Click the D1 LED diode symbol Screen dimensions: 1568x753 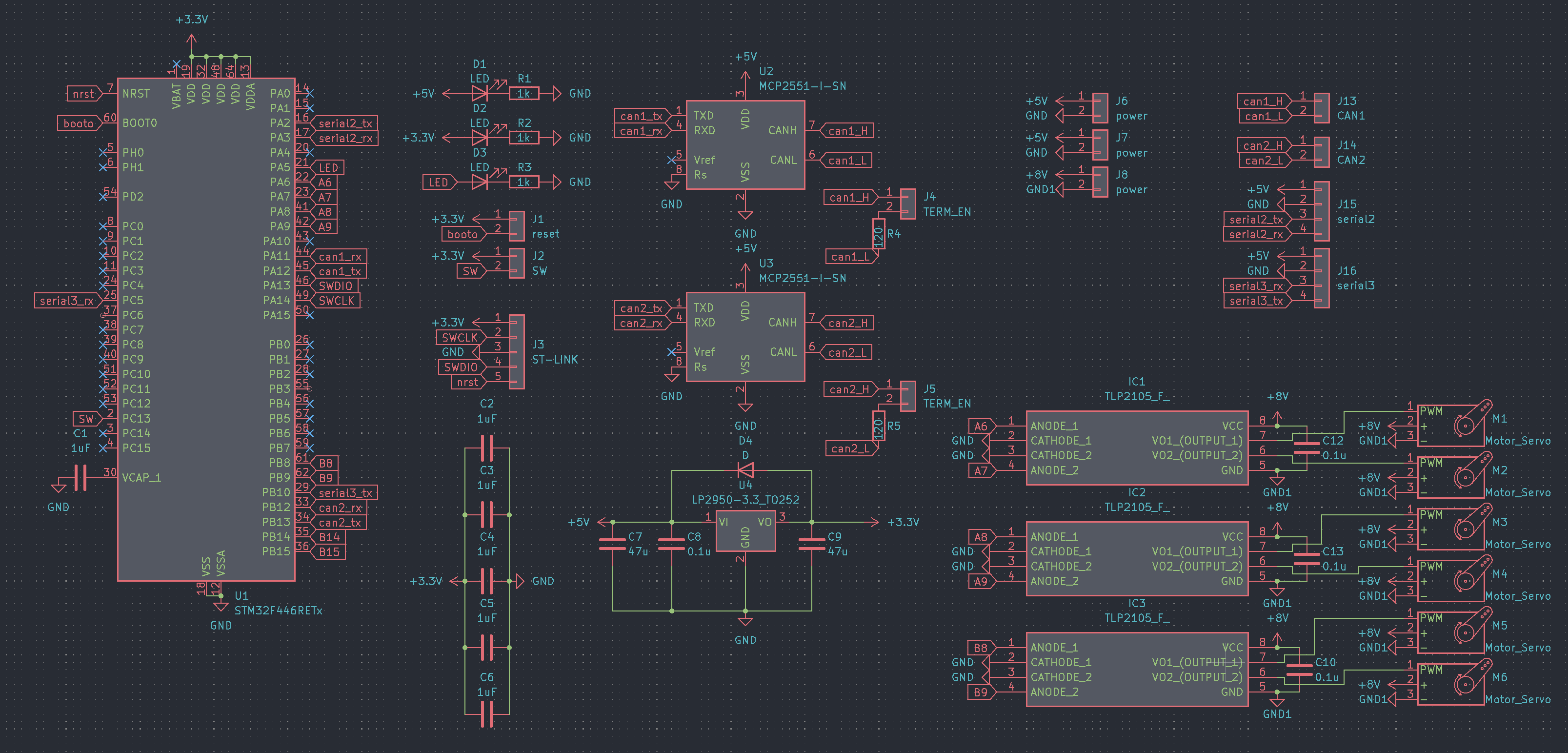(480, 94)
